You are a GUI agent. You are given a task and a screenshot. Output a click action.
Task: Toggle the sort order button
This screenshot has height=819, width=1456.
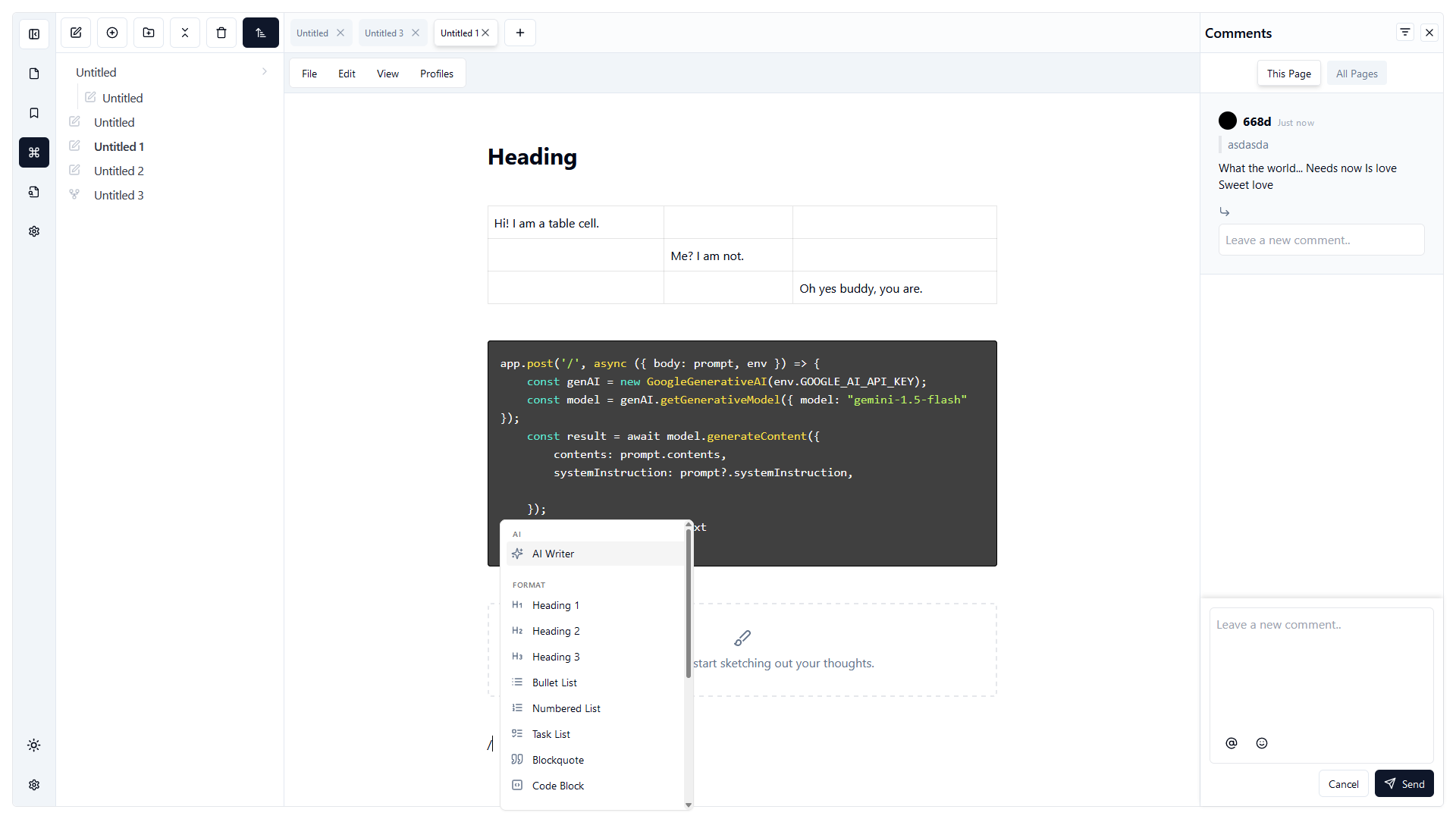(x=260, y=33)
